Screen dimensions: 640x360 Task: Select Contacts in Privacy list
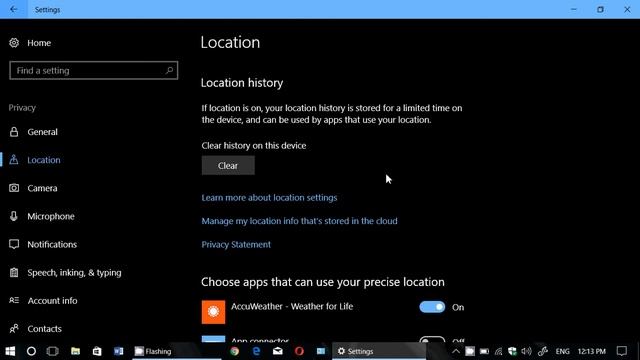44,329
